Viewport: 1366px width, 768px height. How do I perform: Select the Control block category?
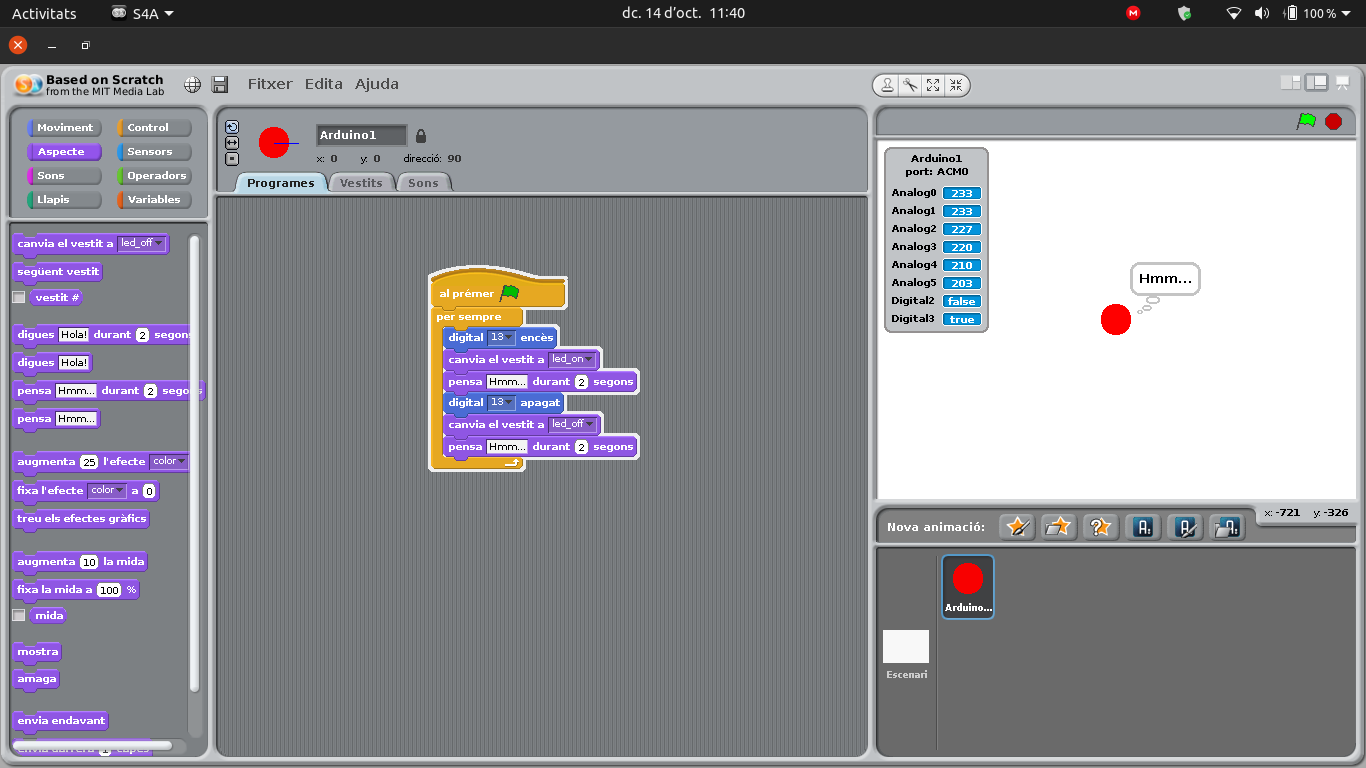pos(155,128)
